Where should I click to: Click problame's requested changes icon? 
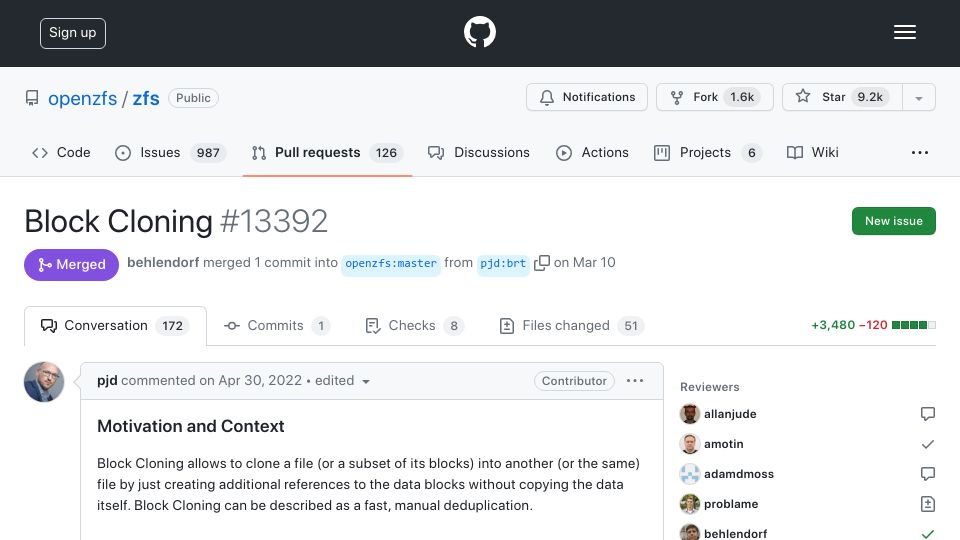click(x=928, y=504)
